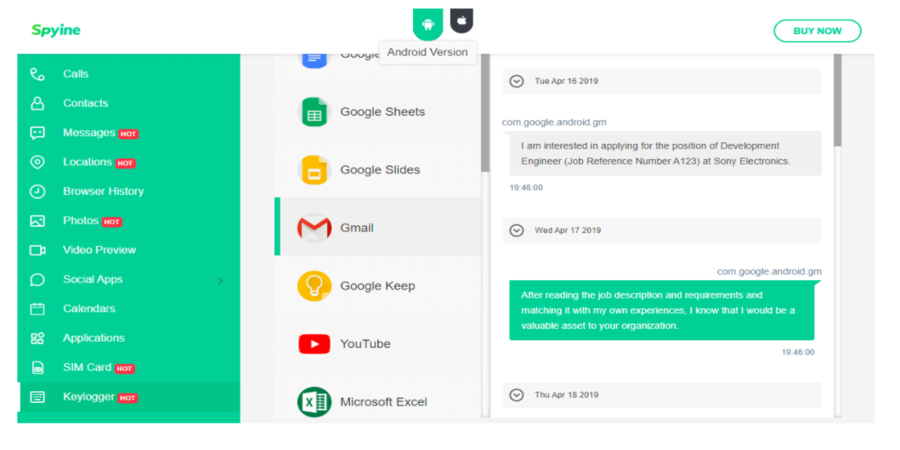Click the Google Keep app icon
The height and width of the screenshot is (450, 900).
(314, 286)
